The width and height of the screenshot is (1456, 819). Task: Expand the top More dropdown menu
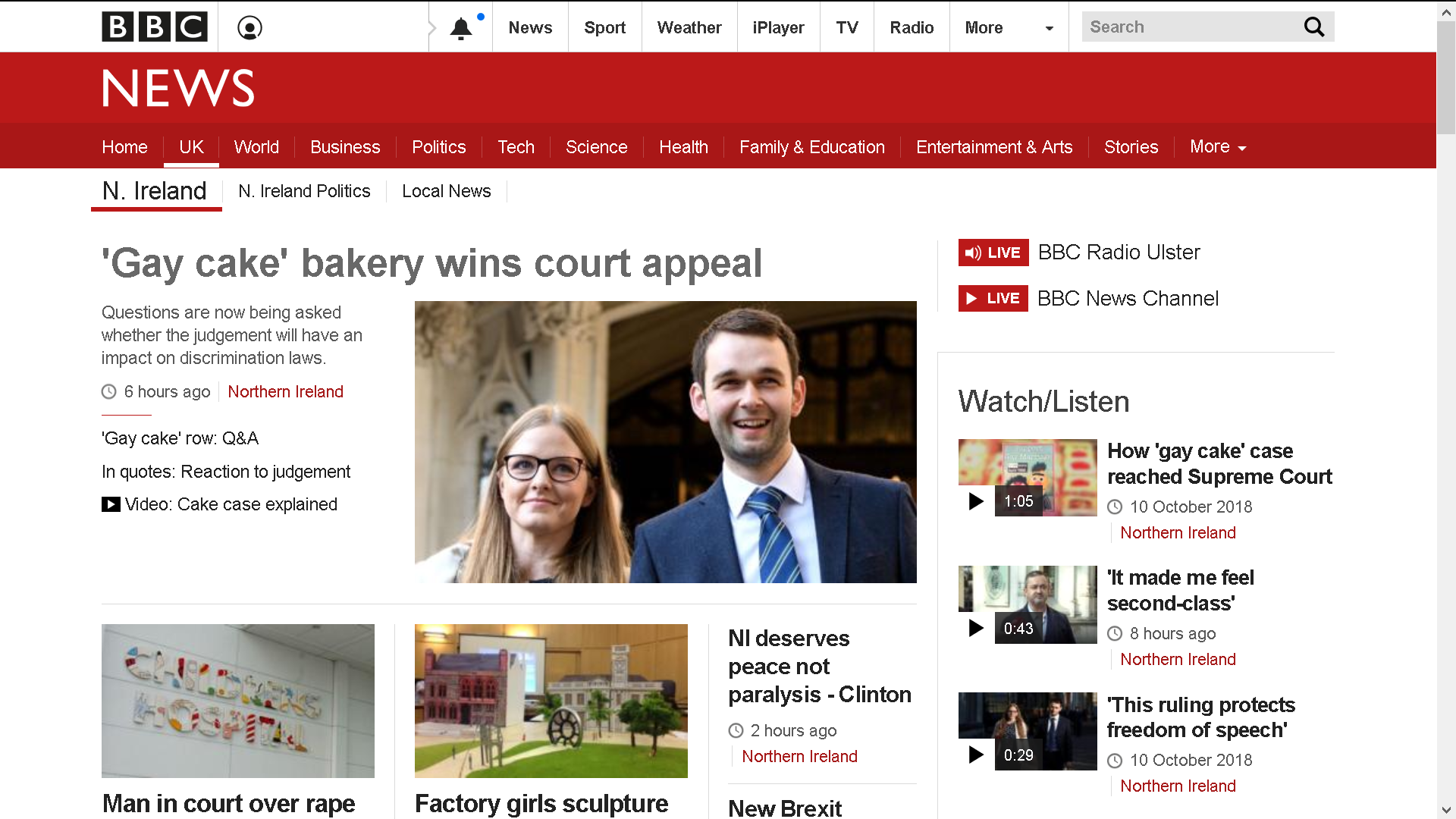coord(1009,28)
